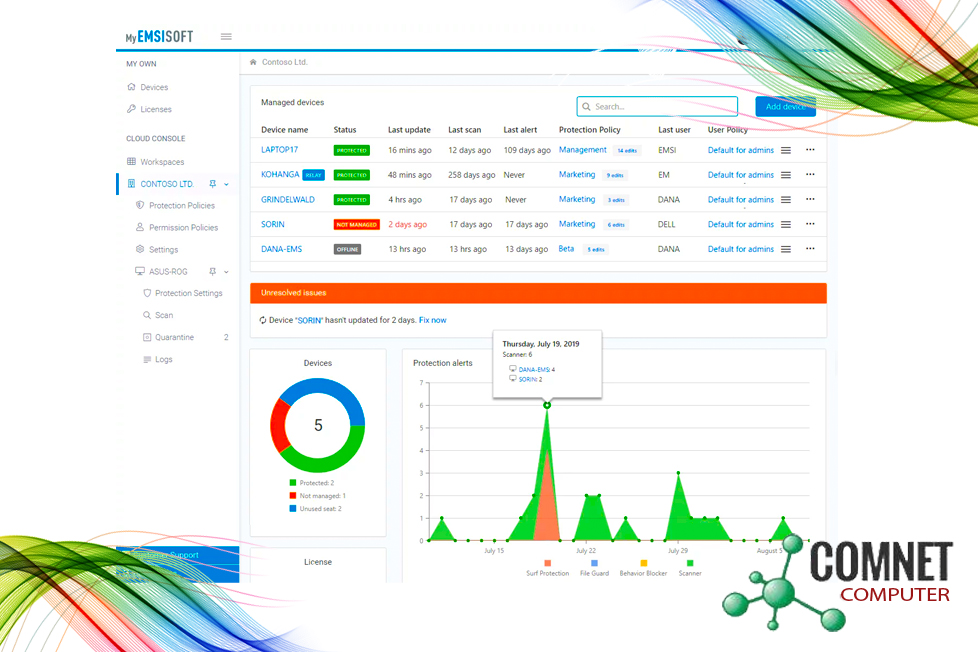Collapse the CONTOSO LTD. tree chevron
This screenshot has height=652, width=978.
(227, 184)
